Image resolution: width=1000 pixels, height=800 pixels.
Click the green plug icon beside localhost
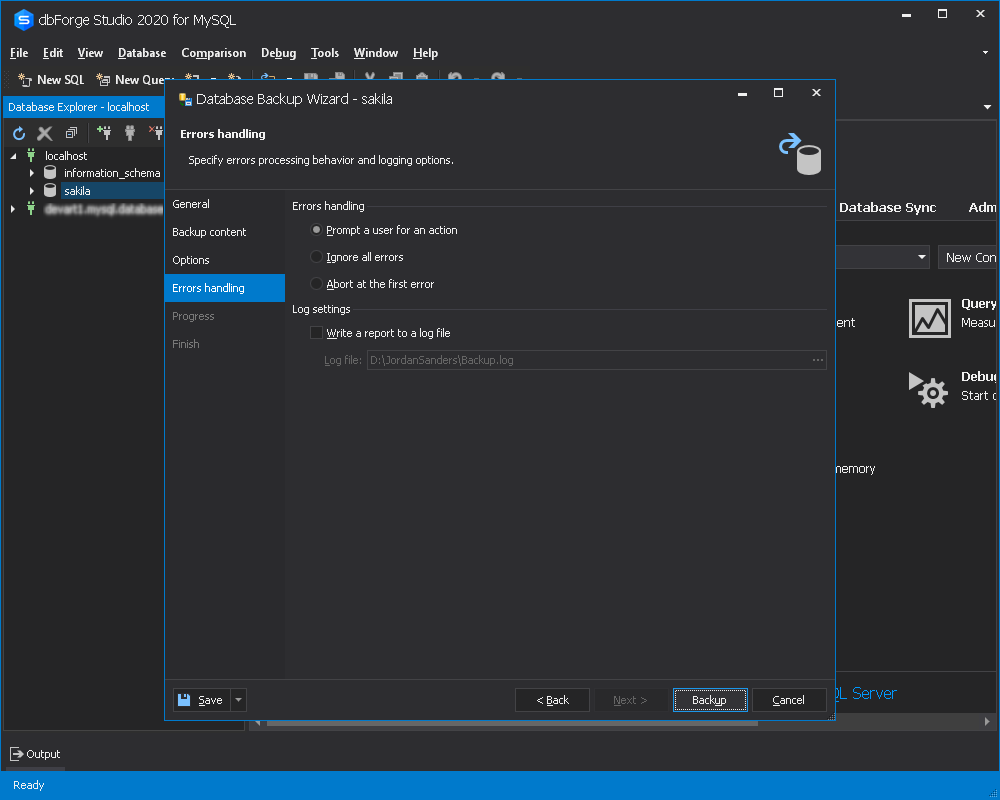(x=31, y=155)
